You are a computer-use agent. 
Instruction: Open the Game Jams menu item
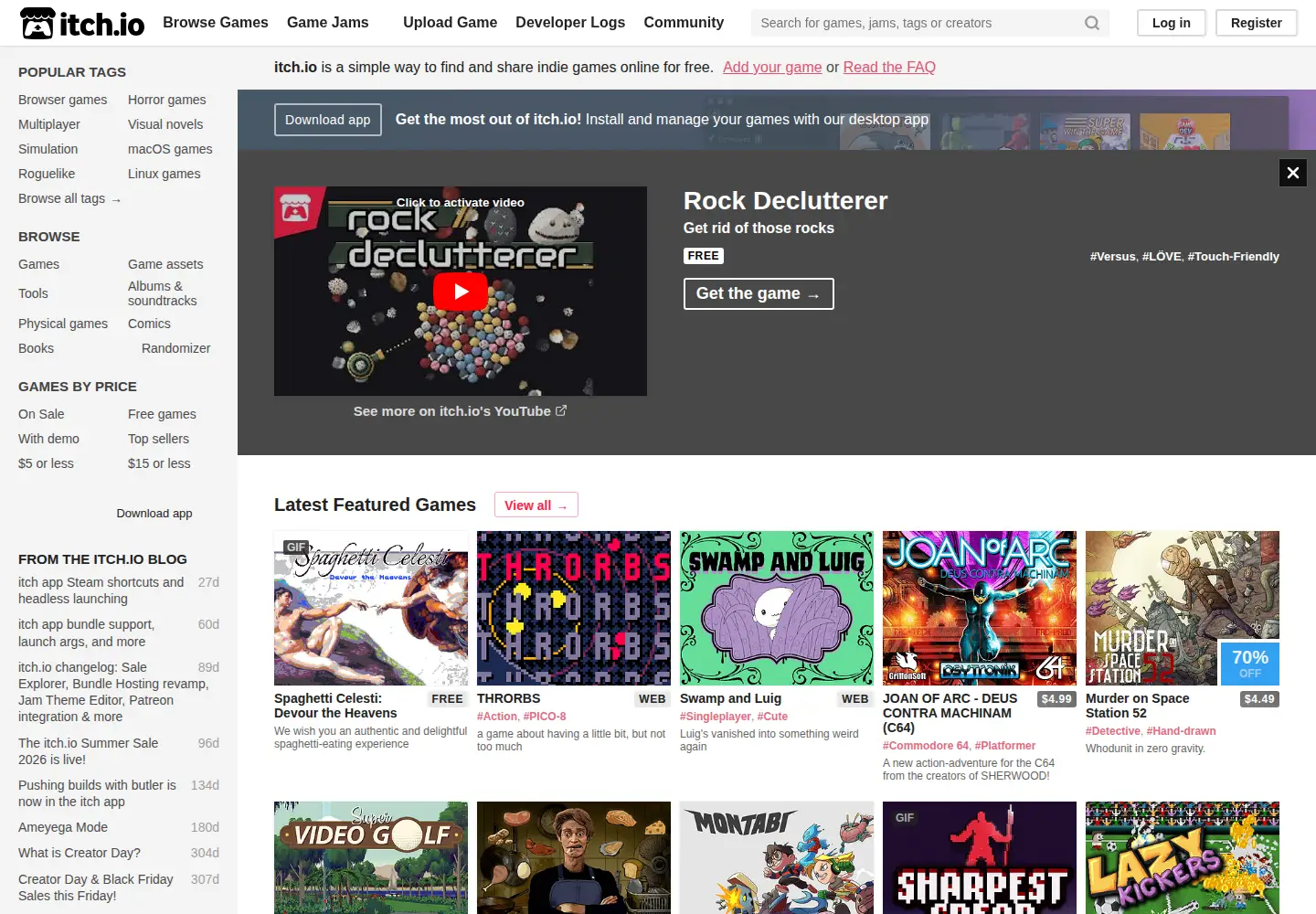click(x=328, y=23)
